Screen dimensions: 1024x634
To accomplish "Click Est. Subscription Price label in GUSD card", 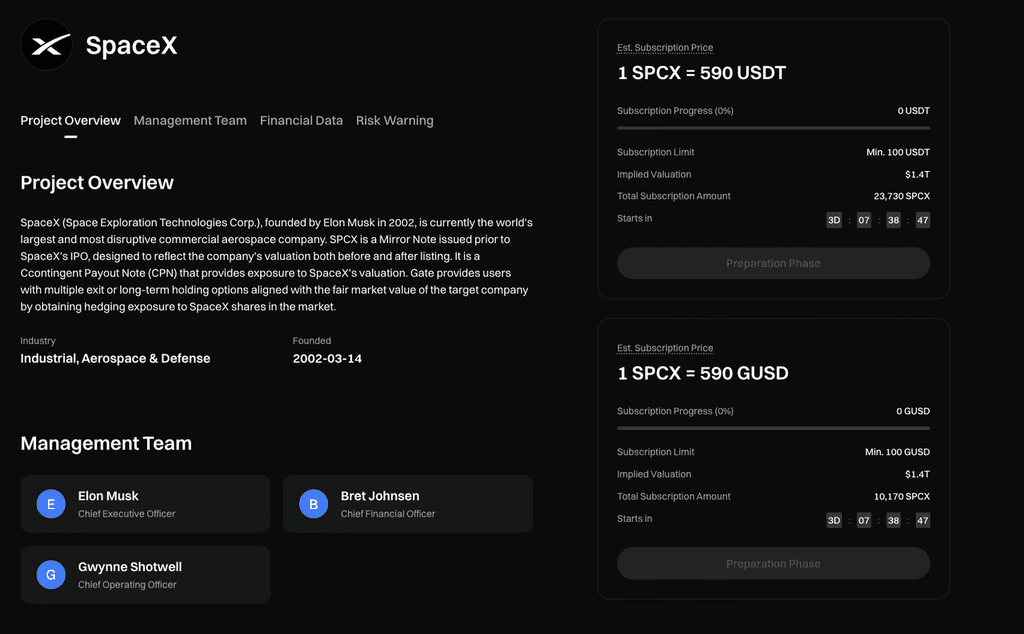I will [x=665, y=348].
